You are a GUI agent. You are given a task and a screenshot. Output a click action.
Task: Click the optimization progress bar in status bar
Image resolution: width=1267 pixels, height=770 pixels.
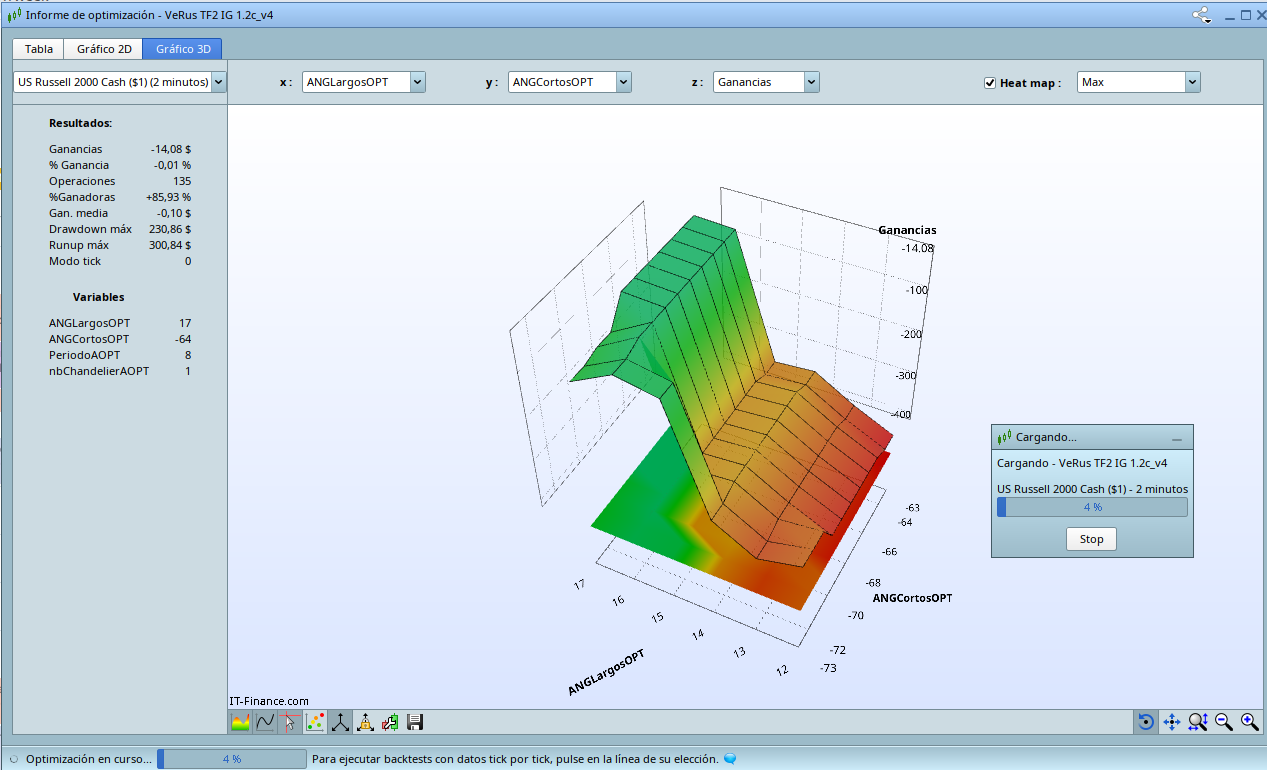pos(232,759)
